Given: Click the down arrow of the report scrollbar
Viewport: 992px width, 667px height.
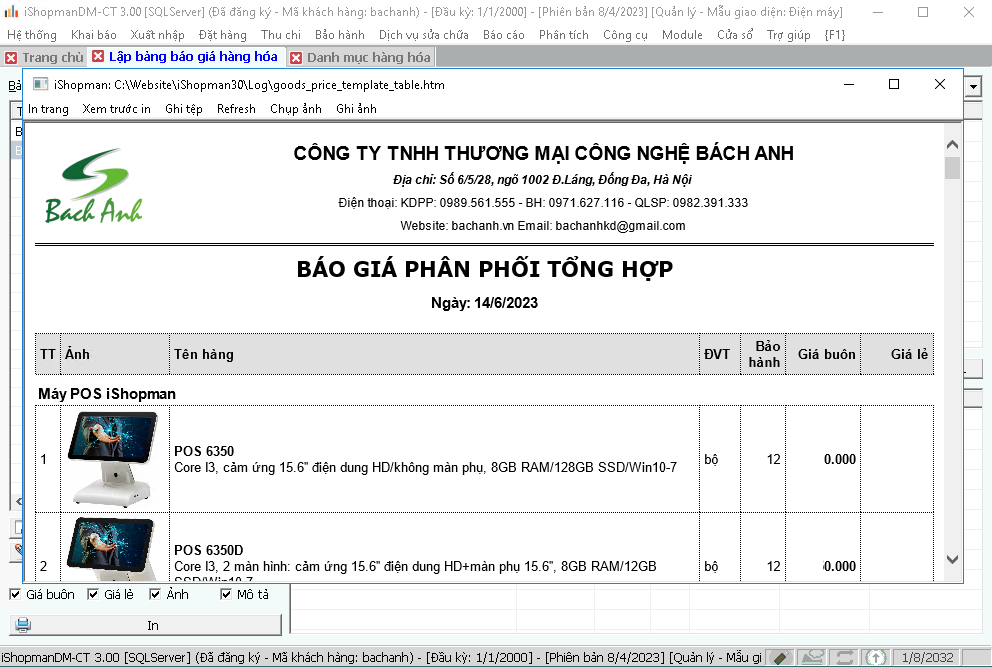Looking at the screenshot, I should pyautogui.click(x=952, y=559).
